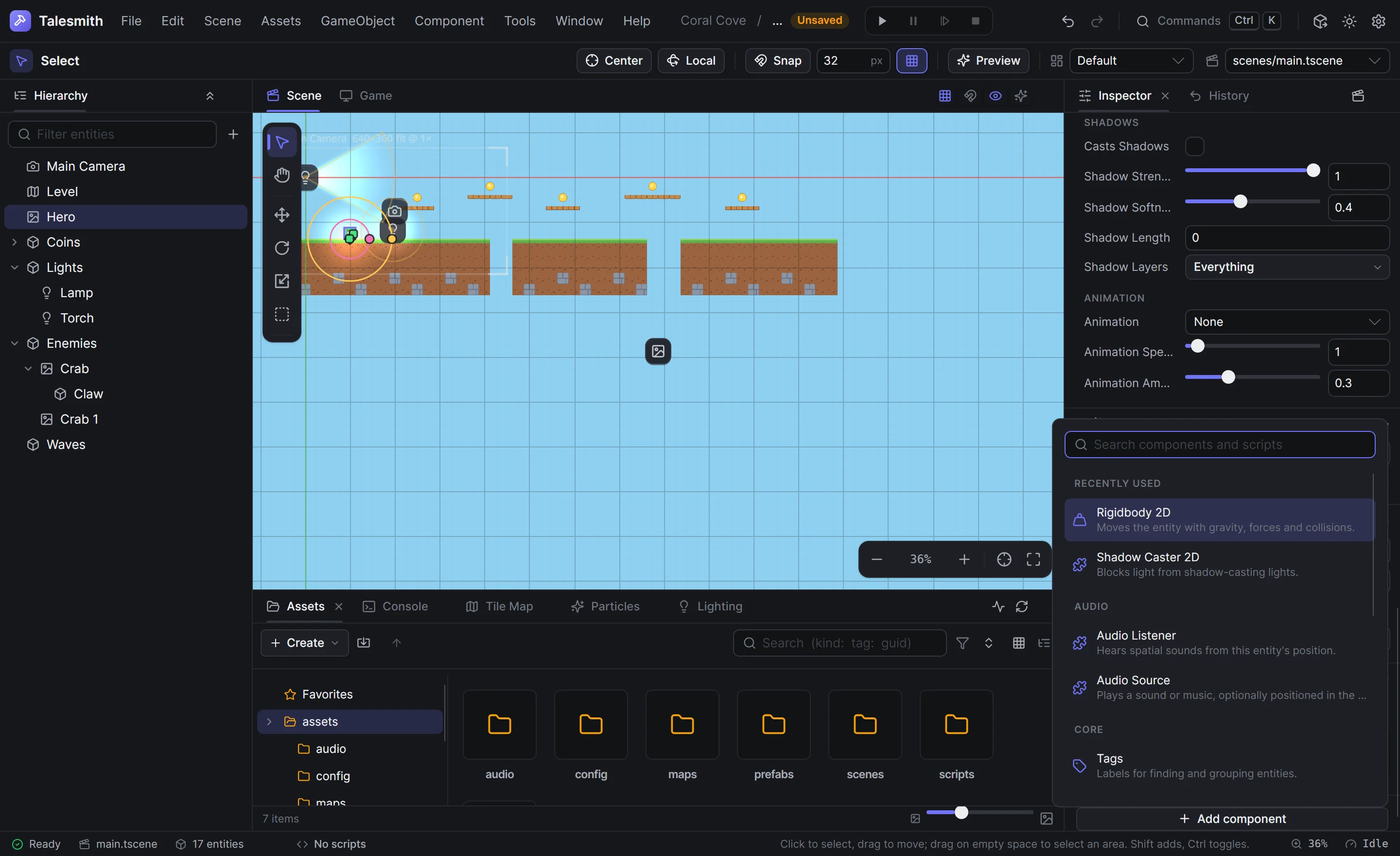Screen dimensions: 1400x856
Task: Zoom in with the plus viewport button
Action: tap(964, 559)
